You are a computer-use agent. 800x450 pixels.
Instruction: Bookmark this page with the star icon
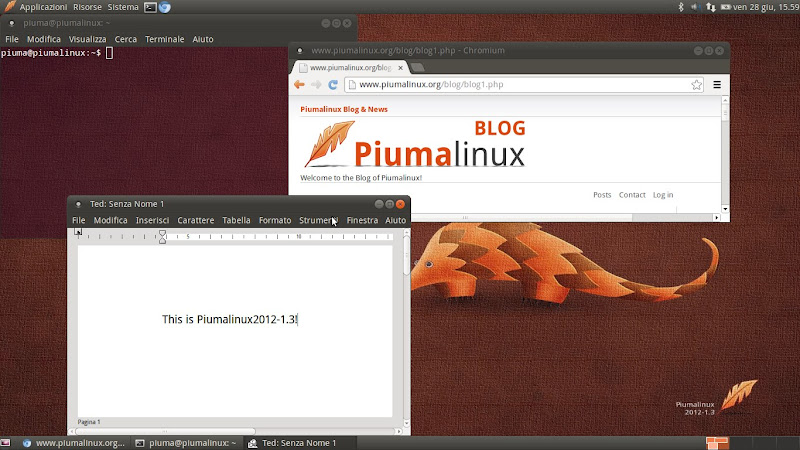(696, 85)
